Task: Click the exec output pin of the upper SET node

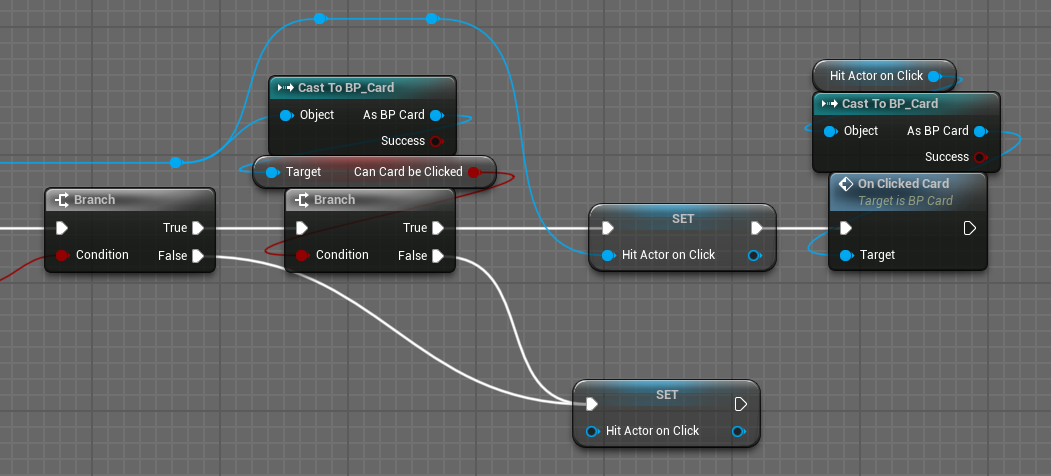Action: pos(757,228)
